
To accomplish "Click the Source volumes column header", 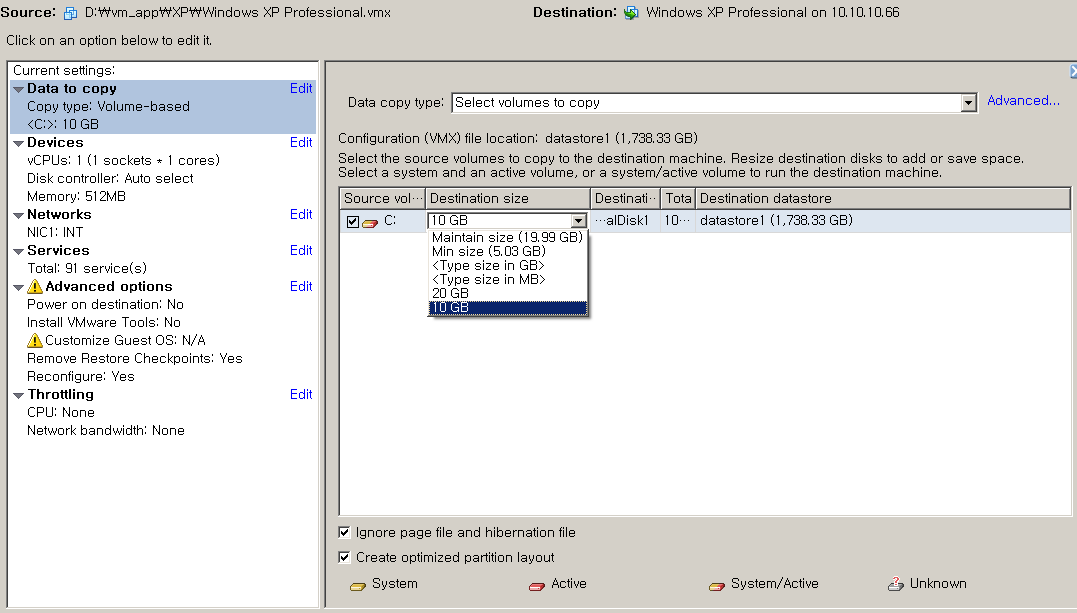I will pyautogui.click(x=383, y=199).
